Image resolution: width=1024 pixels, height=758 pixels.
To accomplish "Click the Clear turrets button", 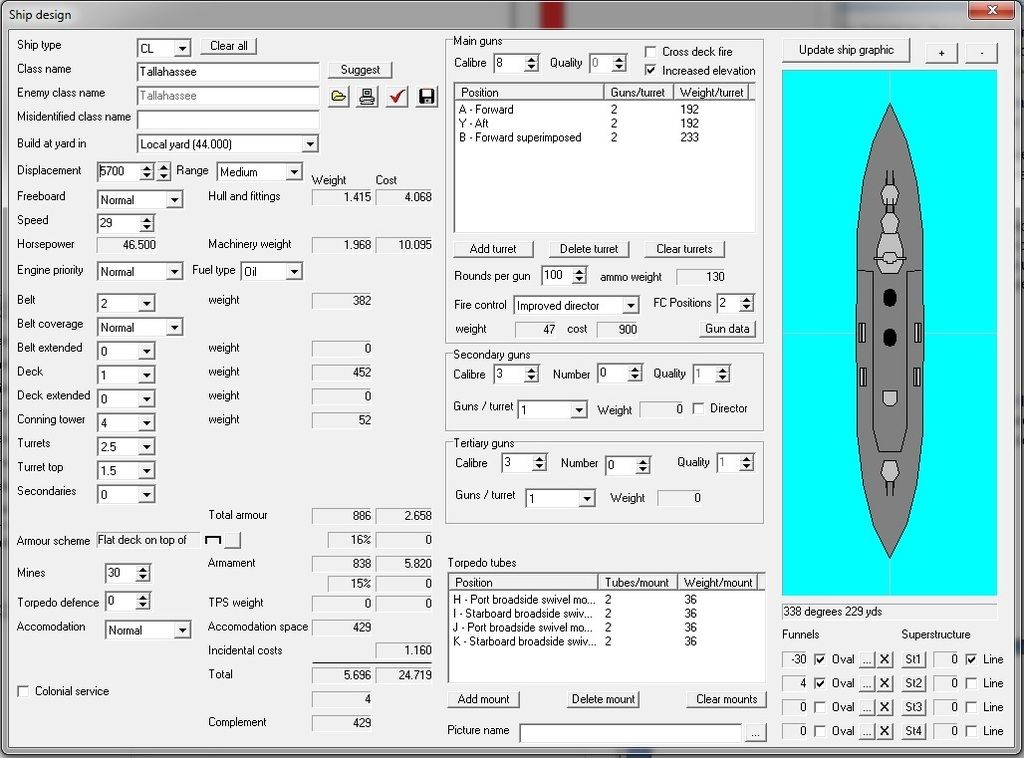I will 684,249.
